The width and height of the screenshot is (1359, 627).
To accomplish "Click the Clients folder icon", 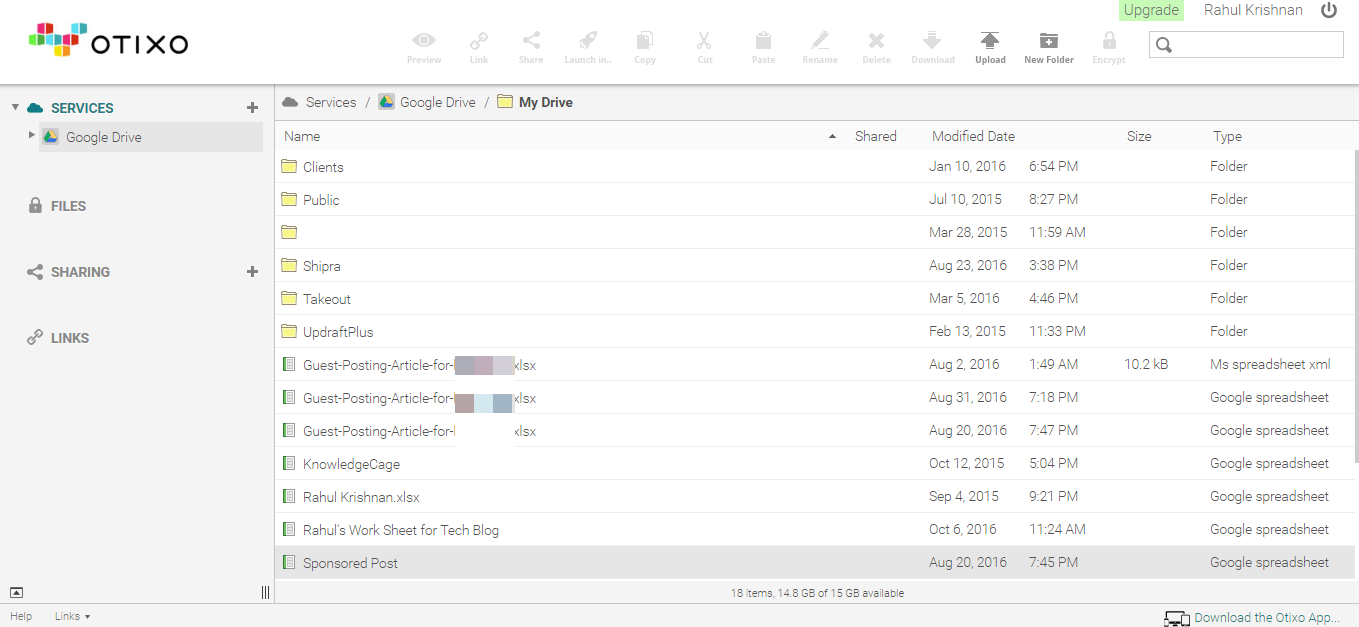I will [289, 166].
